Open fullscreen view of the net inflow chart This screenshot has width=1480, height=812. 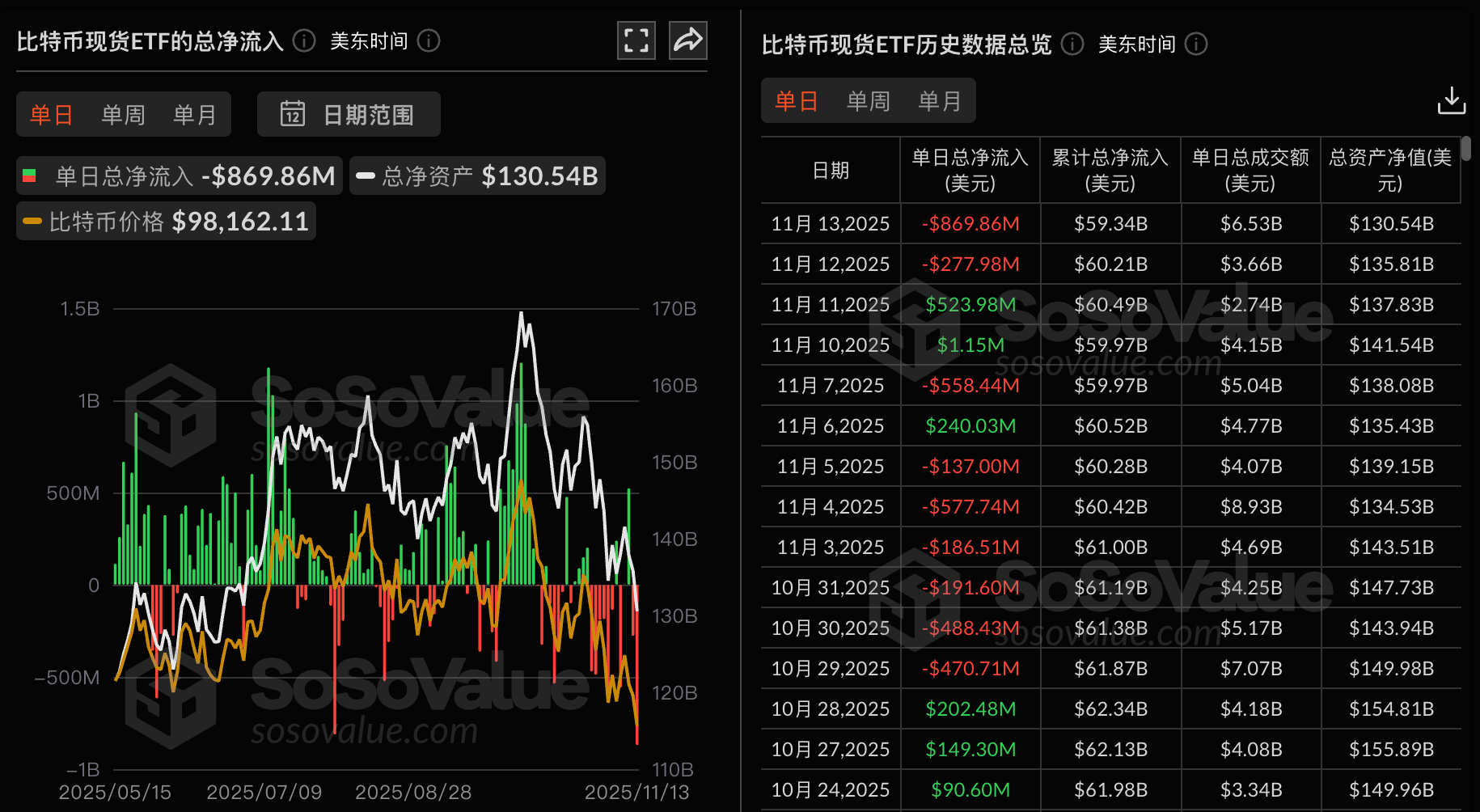636,40
